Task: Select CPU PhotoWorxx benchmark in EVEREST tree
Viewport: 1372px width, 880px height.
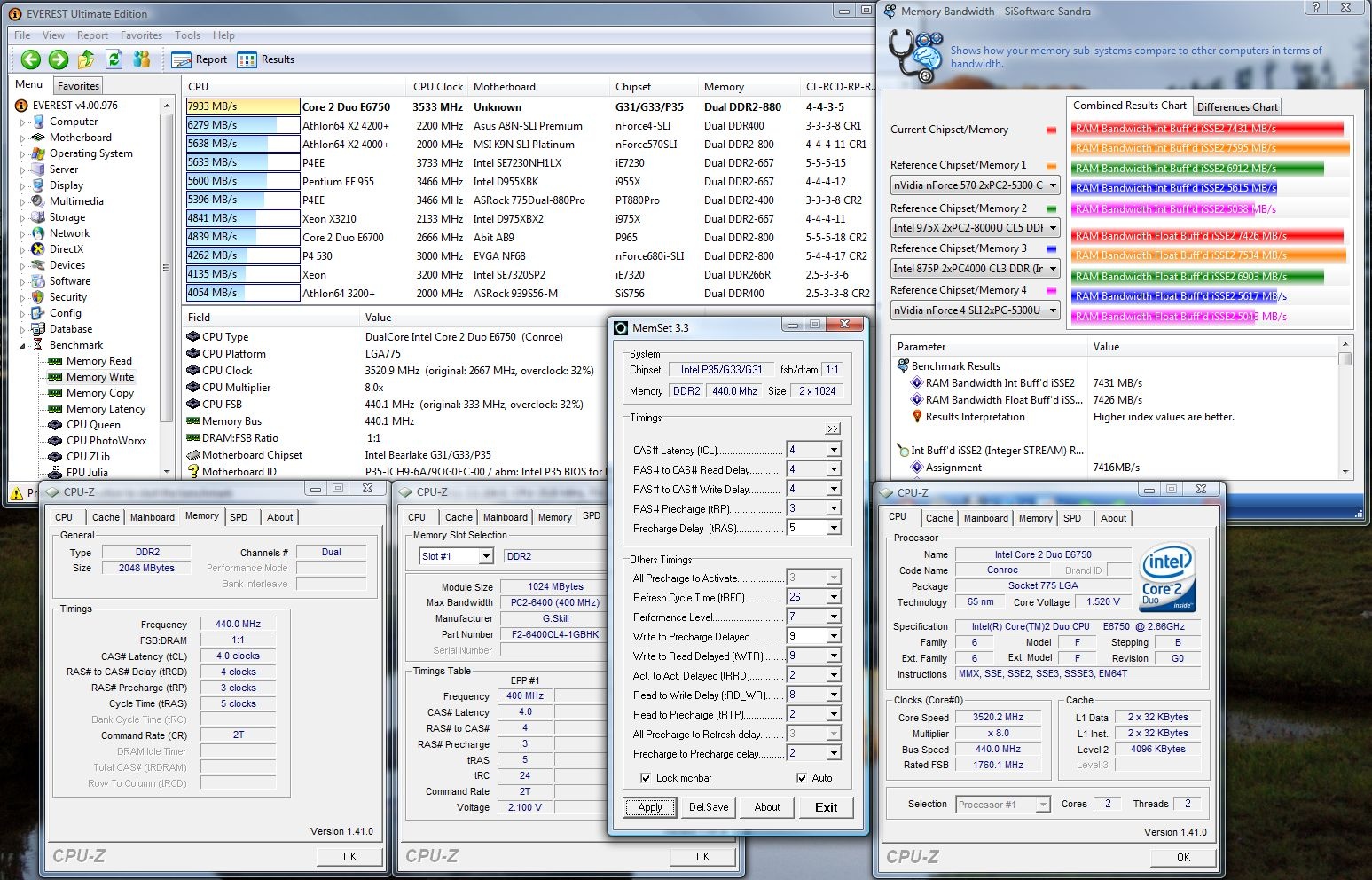Action: (106, 441)
